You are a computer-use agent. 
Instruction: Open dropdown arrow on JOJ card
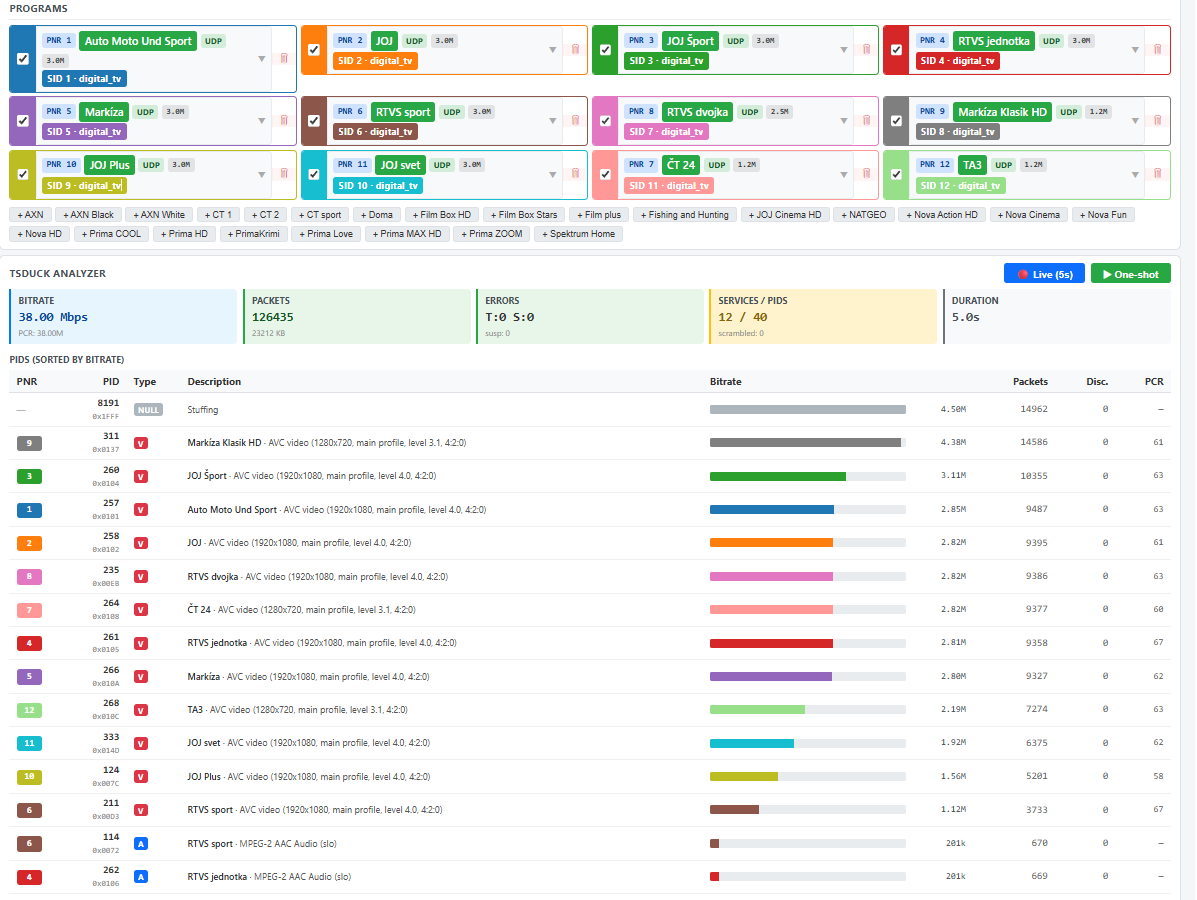pos(553,50)
